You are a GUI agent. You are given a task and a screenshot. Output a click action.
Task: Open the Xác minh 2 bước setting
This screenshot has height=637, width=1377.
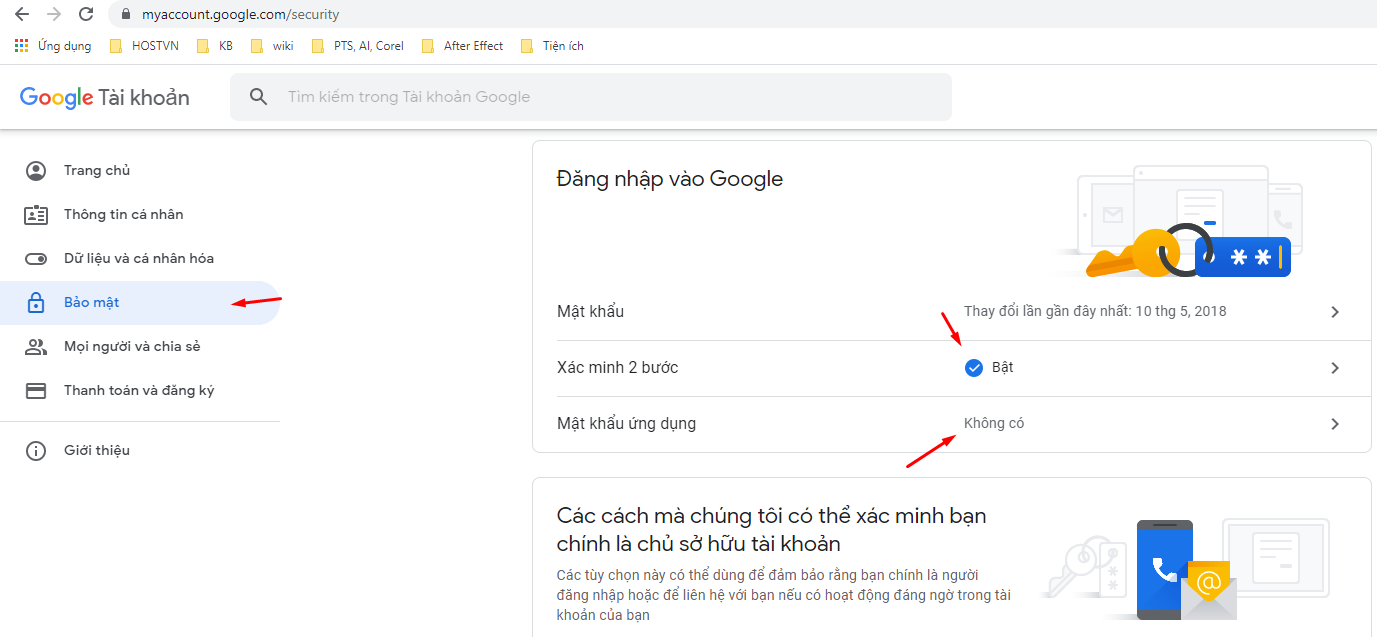click(x=952, y=368)
